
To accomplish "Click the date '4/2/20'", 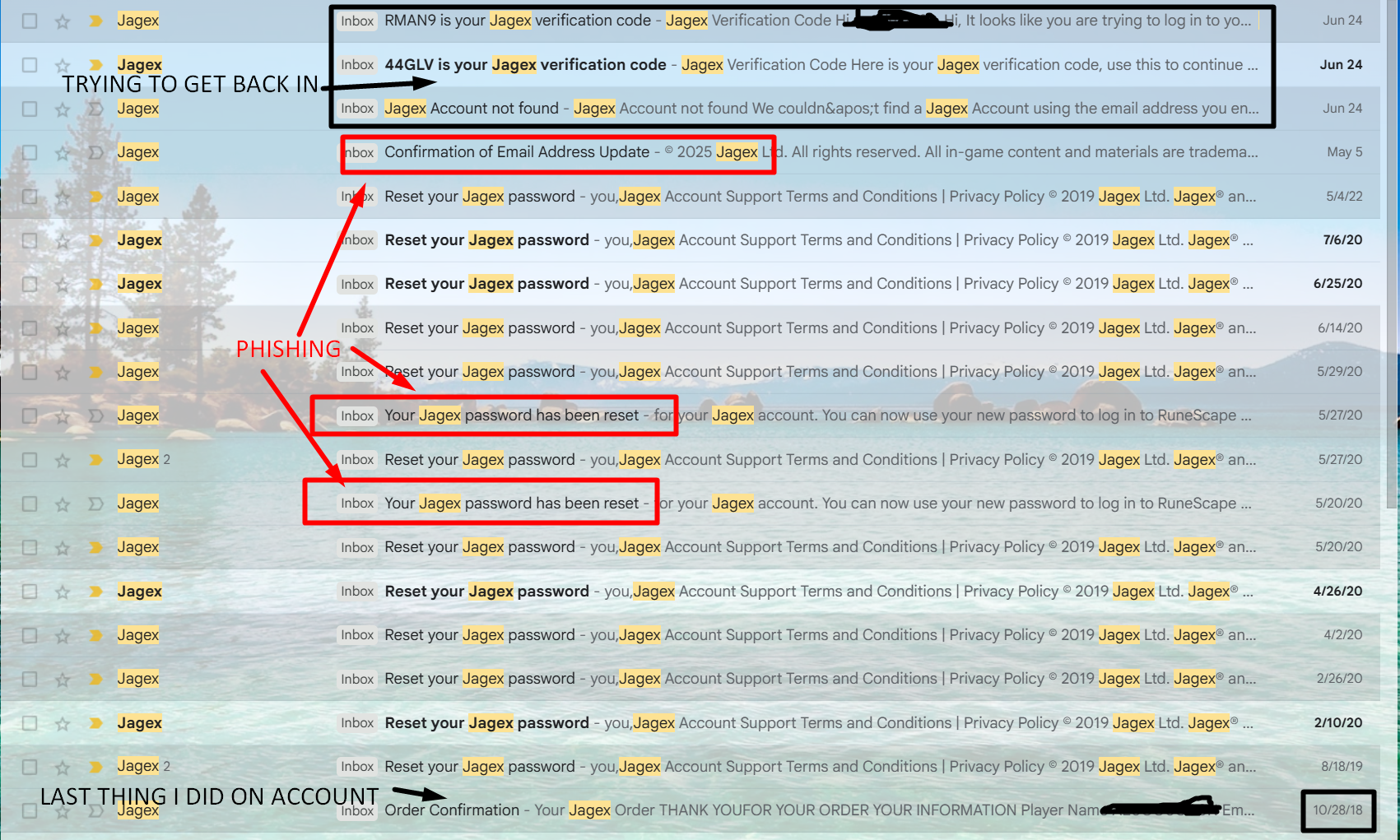I will [1342, 635].
